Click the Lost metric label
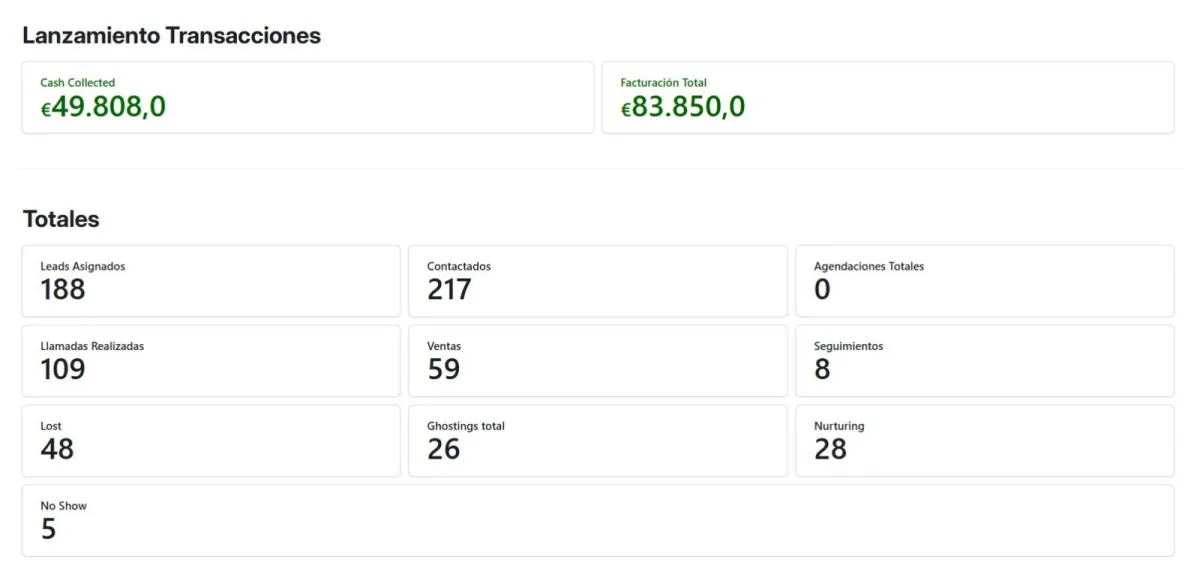Screen dimensions: 1200x568 [50, 426]
